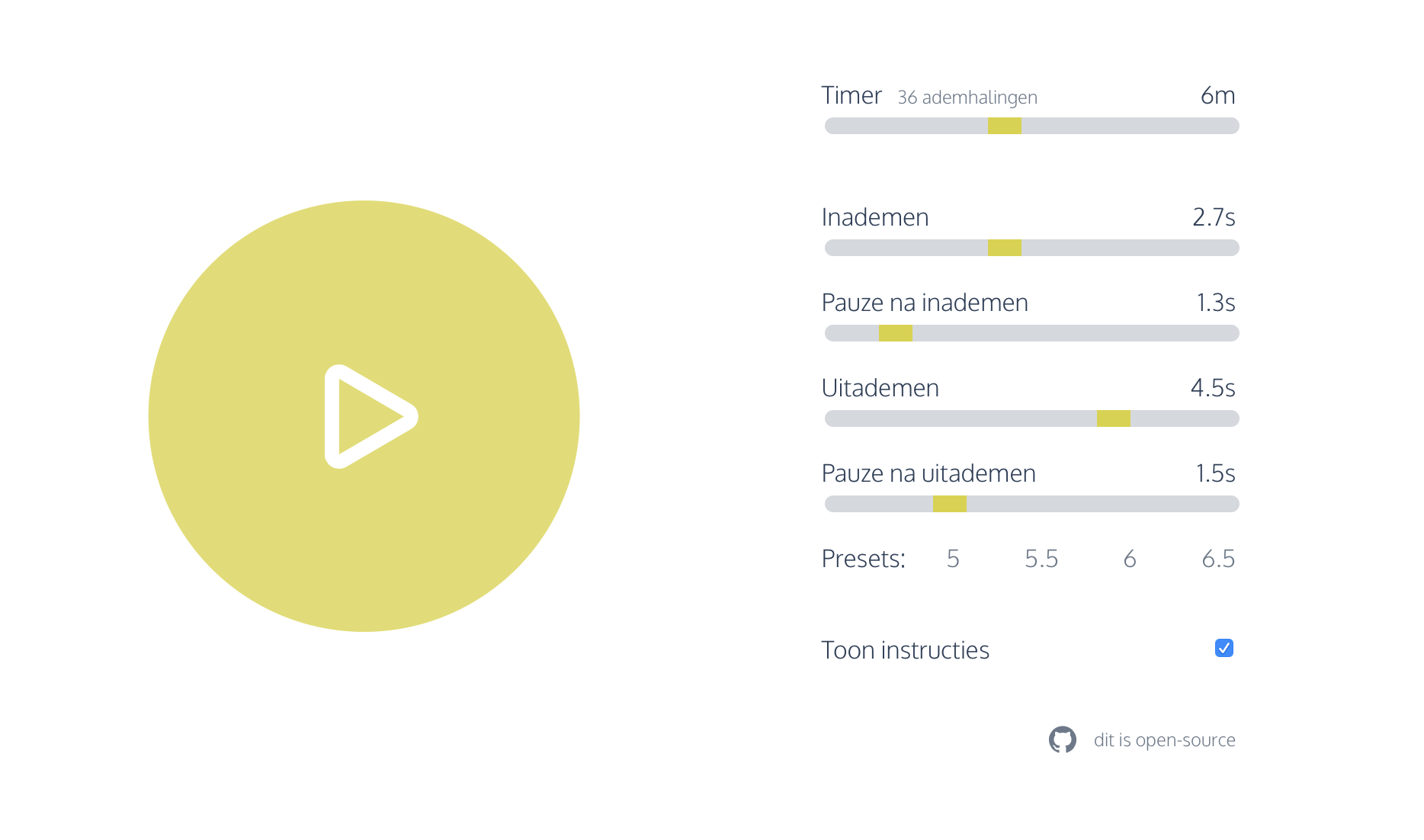Open the GitHub logo icon
The height and width of the screenshot is (840, 1424).
pos(1062,739)
